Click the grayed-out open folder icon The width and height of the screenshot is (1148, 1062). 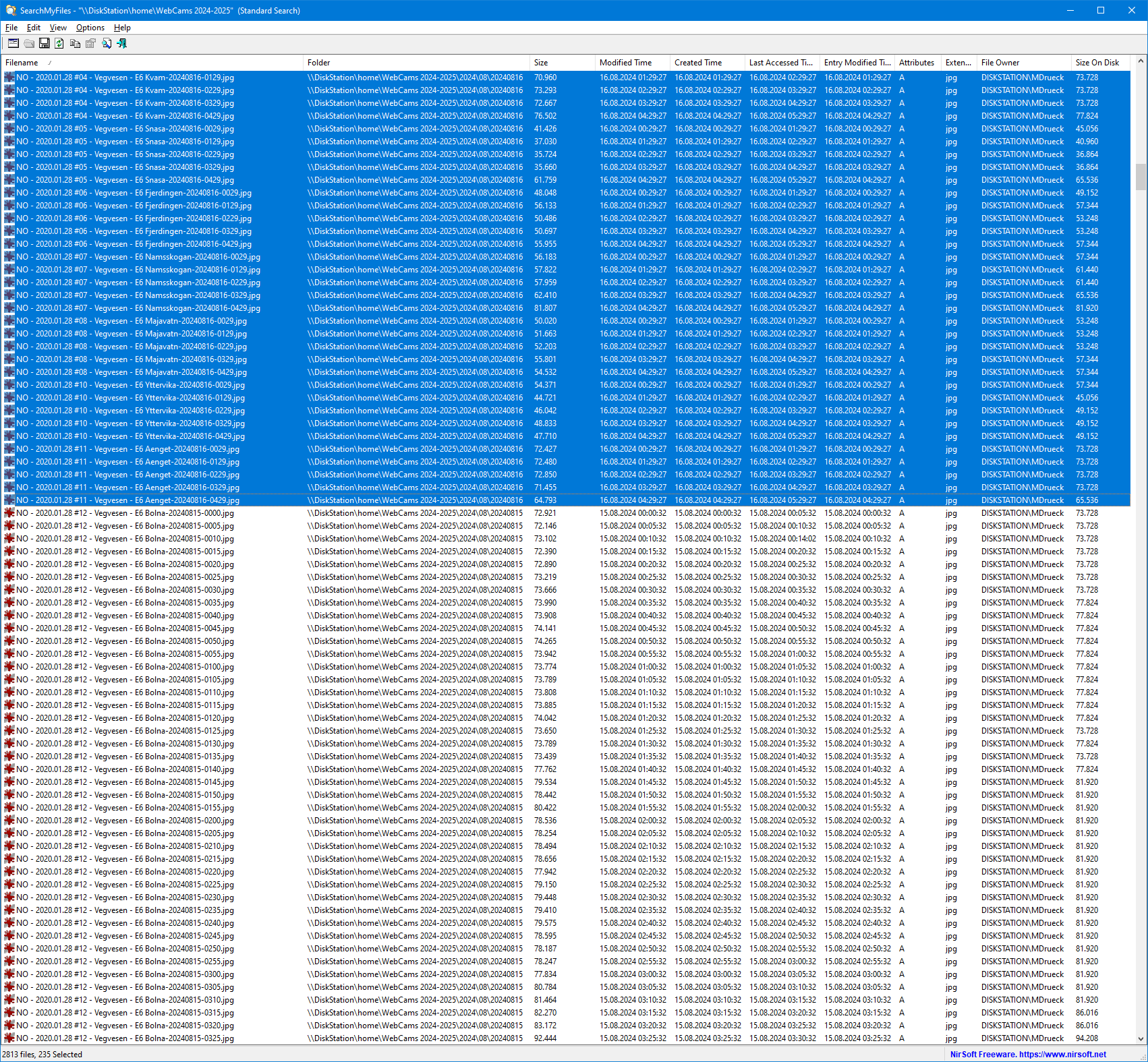pyautogui.click(x=29, y=43)
